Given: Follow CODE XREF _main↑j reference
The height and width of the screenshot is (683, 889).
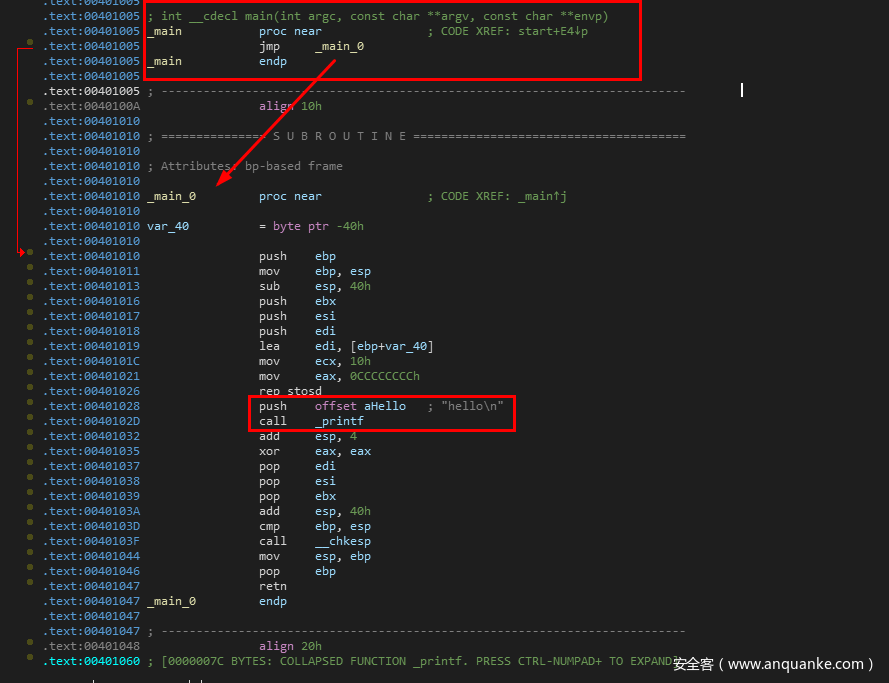Looking at the screenshot, I should tap(542, 196).
